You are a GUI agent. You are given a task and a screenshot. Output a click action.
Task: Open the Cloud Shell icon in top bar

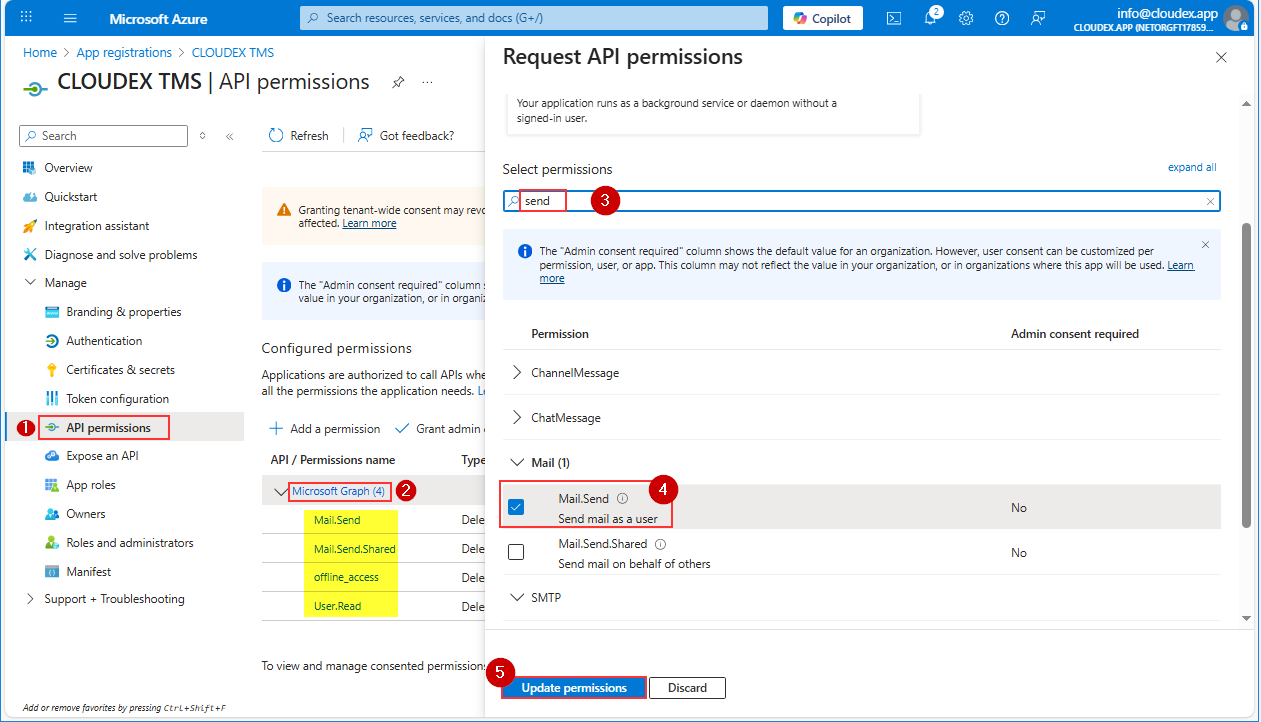point(894,18)
